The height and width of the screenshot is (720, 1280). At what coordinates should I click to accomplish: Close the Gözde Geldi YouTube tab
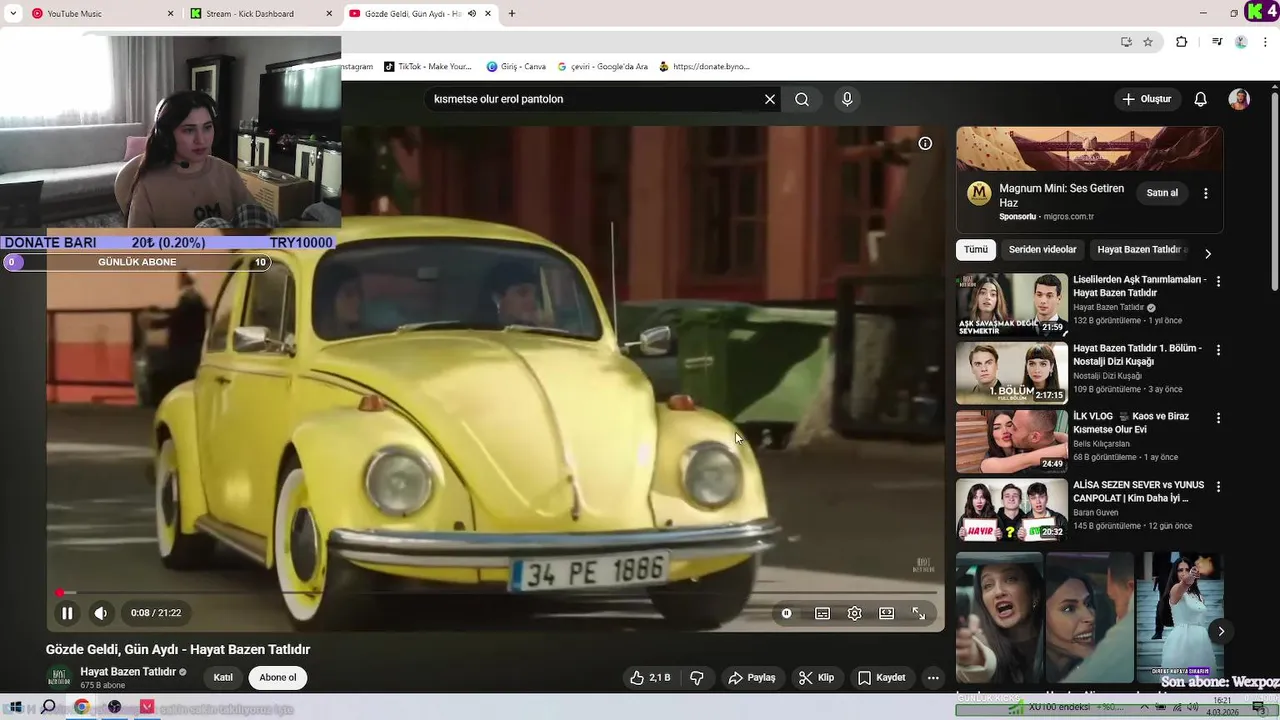pyautogui.click(x=488, y=14)
